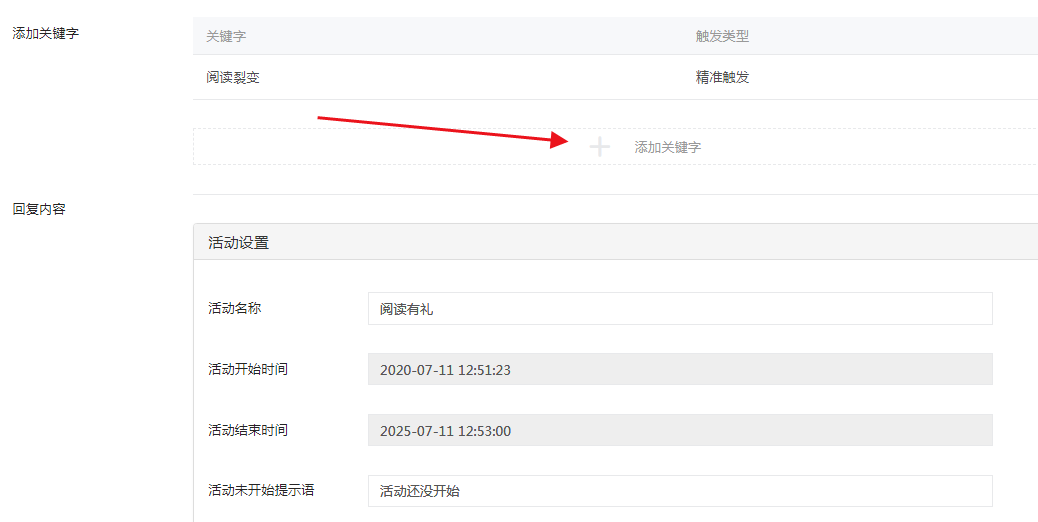Open the 活动开始时间 date field

pyautogui.click(x=680, y=369)
